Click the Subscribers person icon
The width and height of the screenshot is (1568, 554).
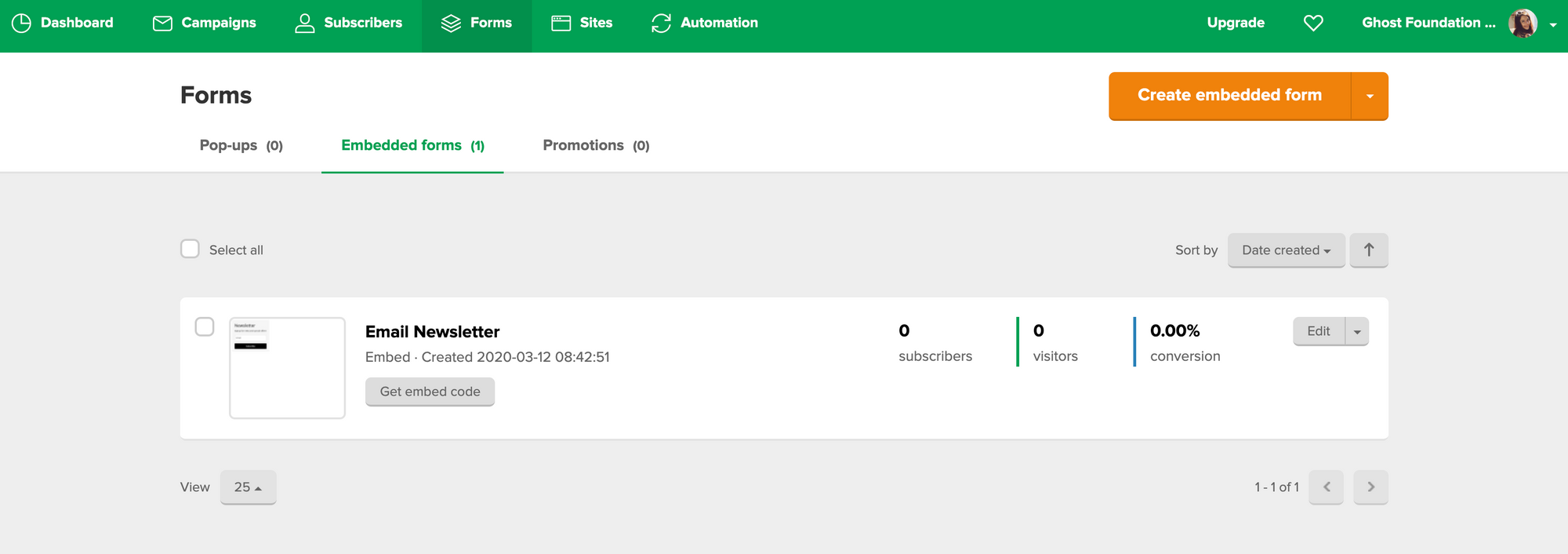click(304, 24)
